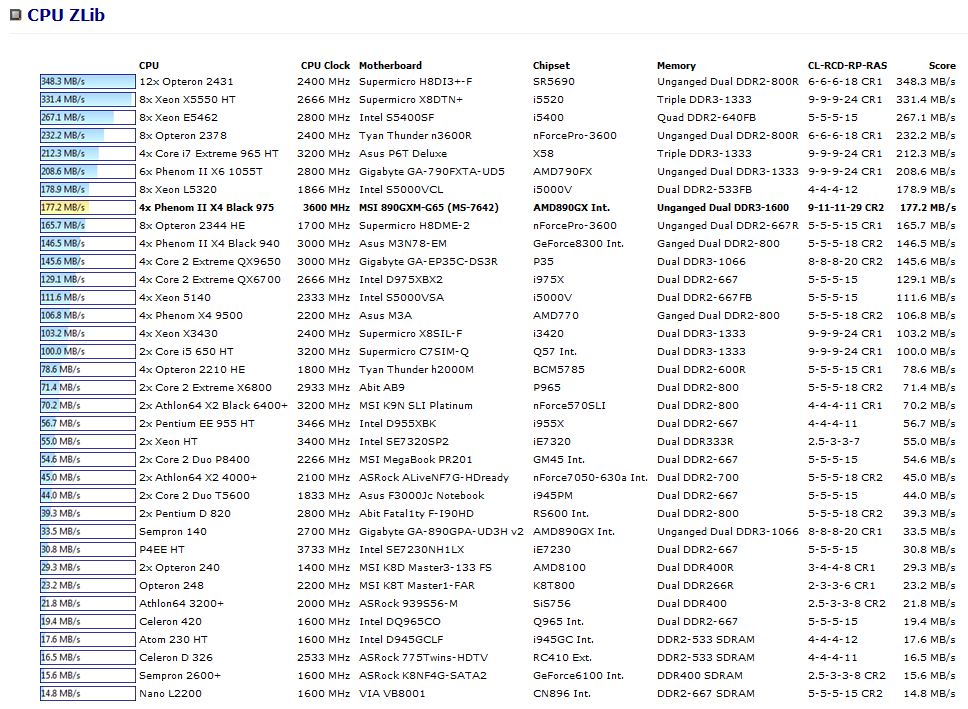Image resolution: width=968 pixels, height=709 pixels.
Task: Click the CPU column header
Action: (148, 65)
